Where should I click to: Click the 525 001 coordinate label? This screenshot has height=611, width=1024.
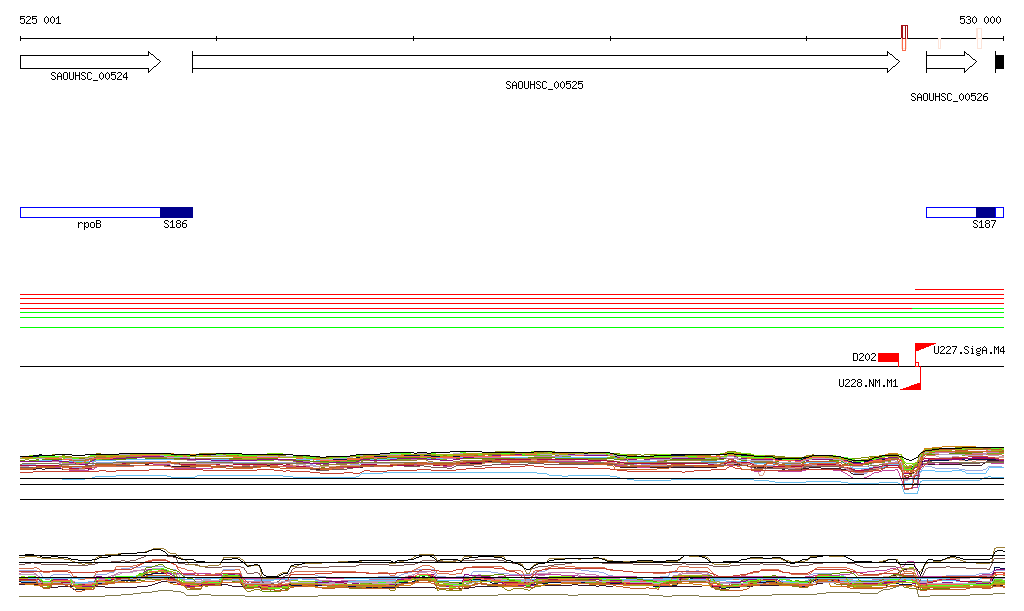click(40, 20)
